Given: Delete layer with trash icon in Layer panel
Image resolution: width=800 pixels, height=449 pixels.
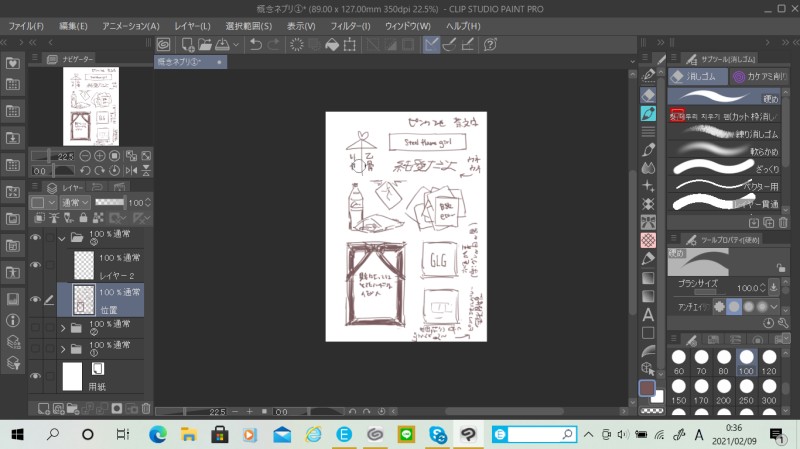Looking at the screenshot, I should click(x=146, y=408).
